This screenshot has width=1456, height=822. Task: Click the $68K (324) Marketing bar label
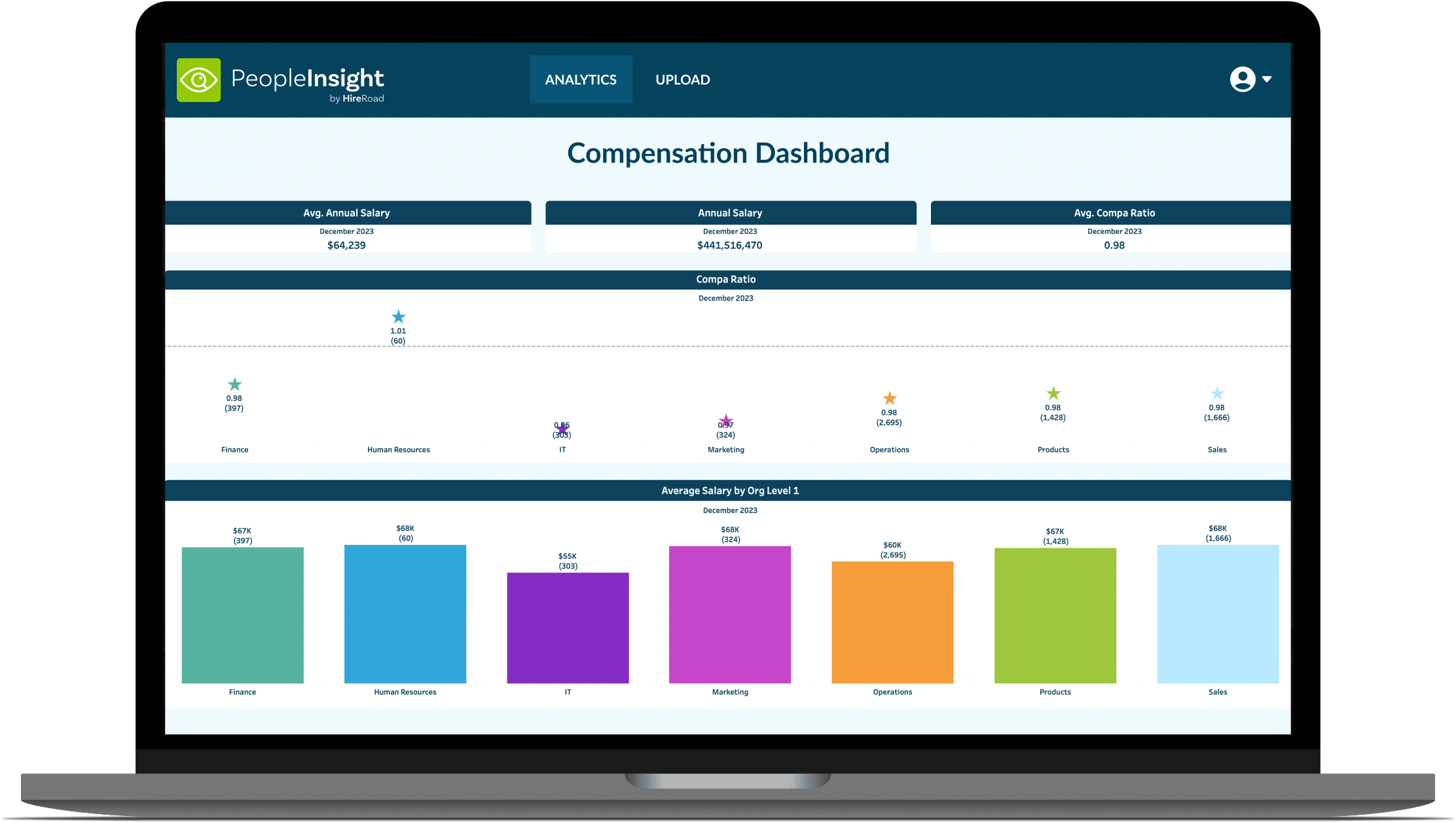click(x=731, y=534)
